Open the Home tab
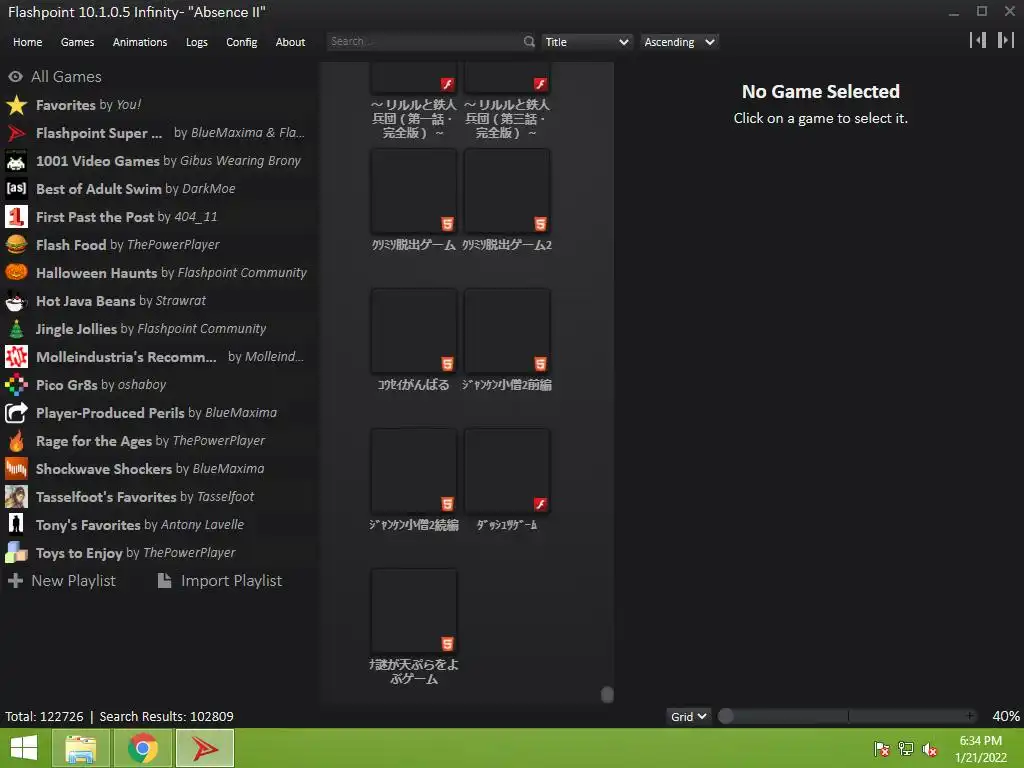This screenshot has width=1024, height=768. pos(27,42)
